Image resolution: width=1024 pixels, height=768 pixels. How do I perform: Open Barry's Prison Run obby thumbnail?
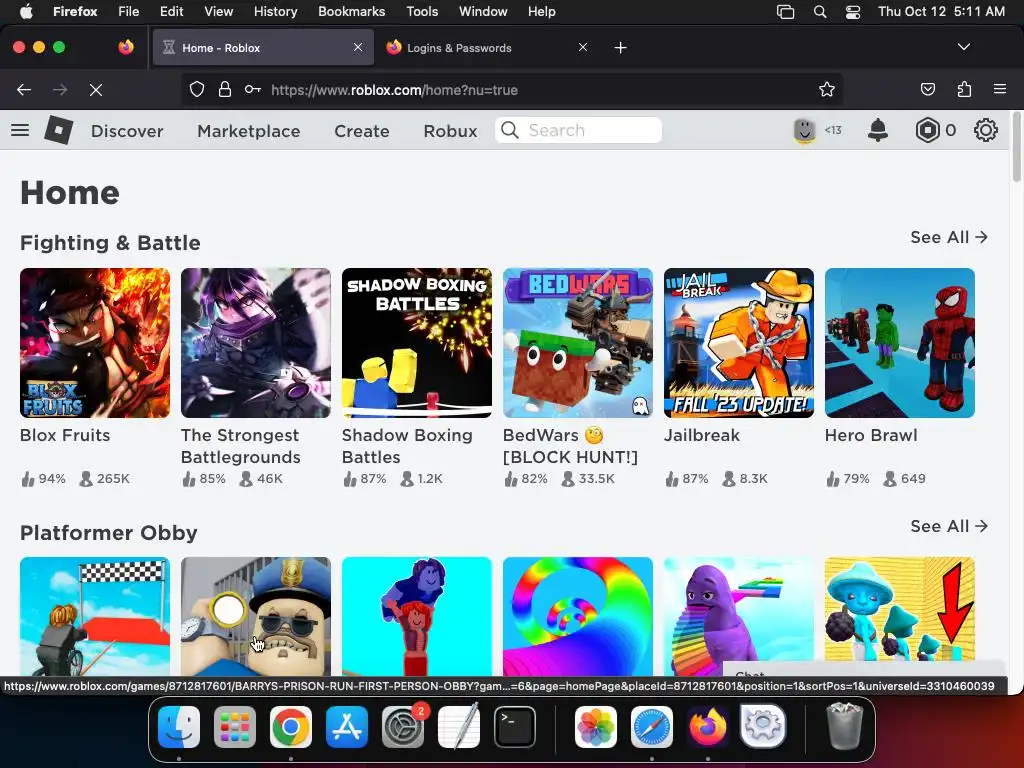[255, 616]
